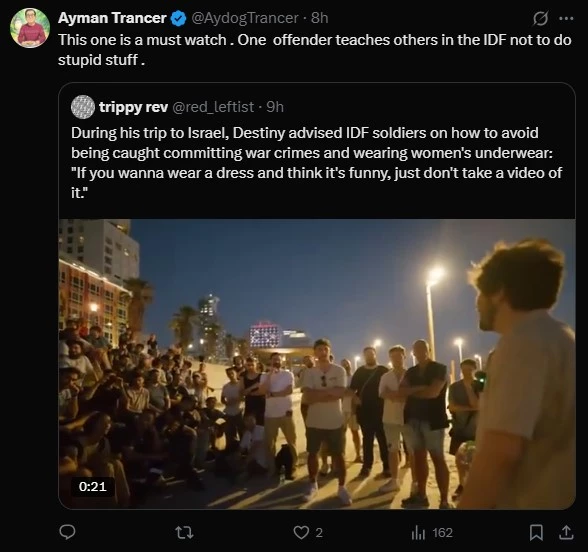Image resolution: width=588 pixels, height=552 pixels.
Task: Open quoted tweet text about Destiny
Action: pos(316,163)
